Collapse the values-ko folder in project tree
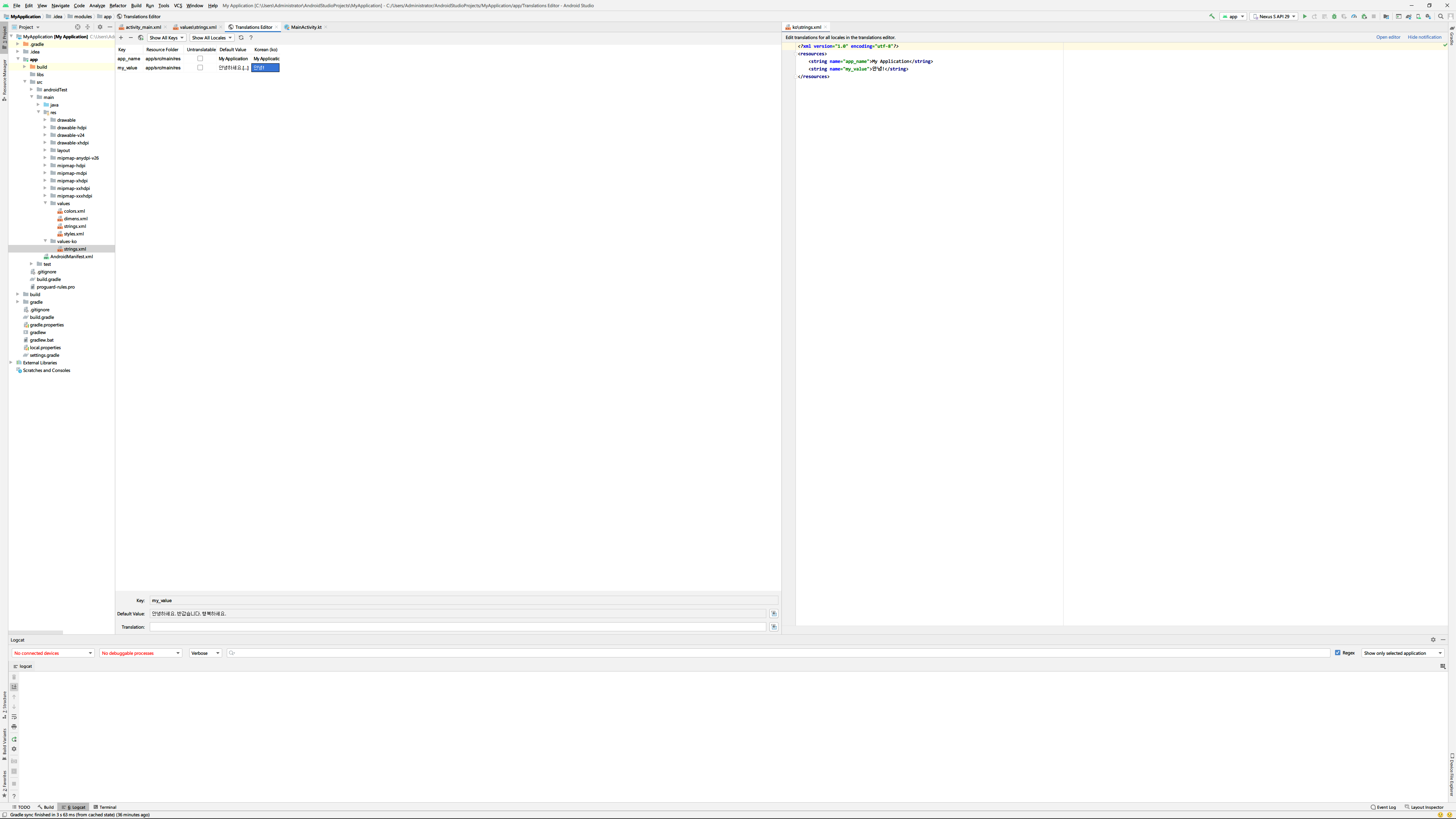Viewport: 1456px width, 819px height. [x=46, y=242]
